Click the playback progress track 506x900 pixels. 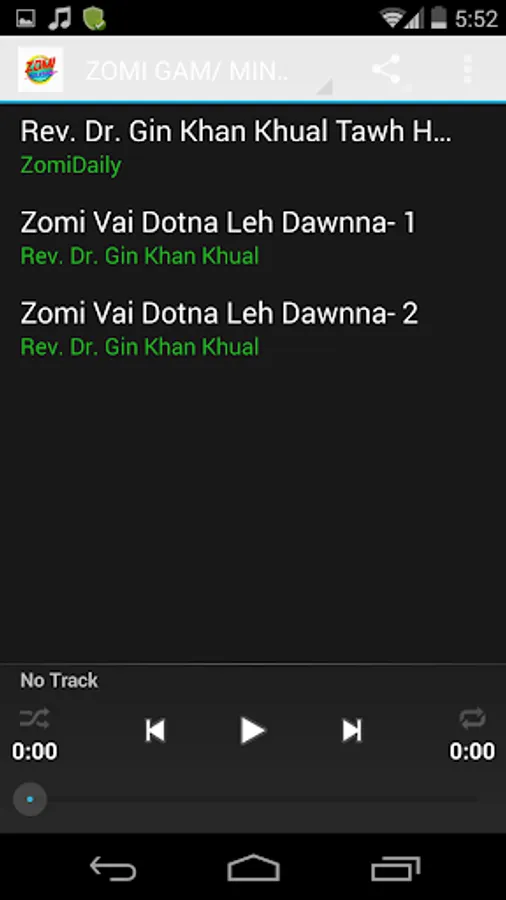tap(253, 799)
